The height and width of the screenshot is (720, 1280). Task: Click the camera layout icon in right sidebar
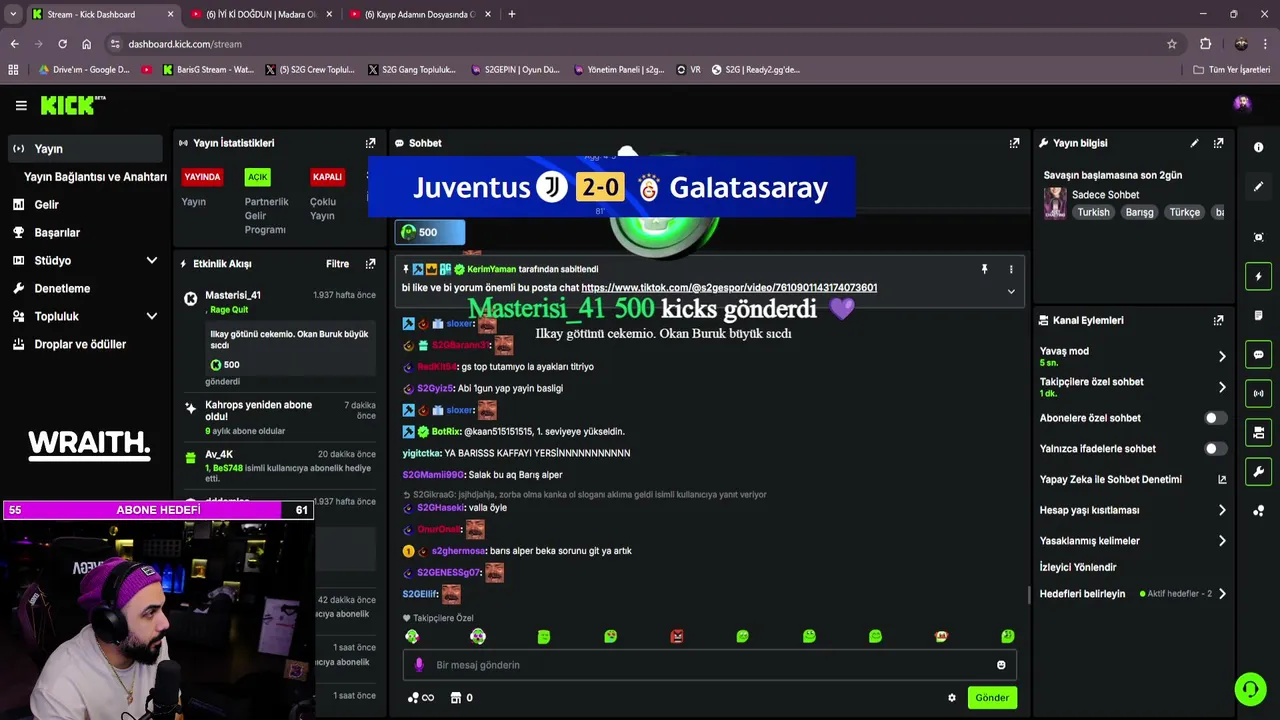1258,433
